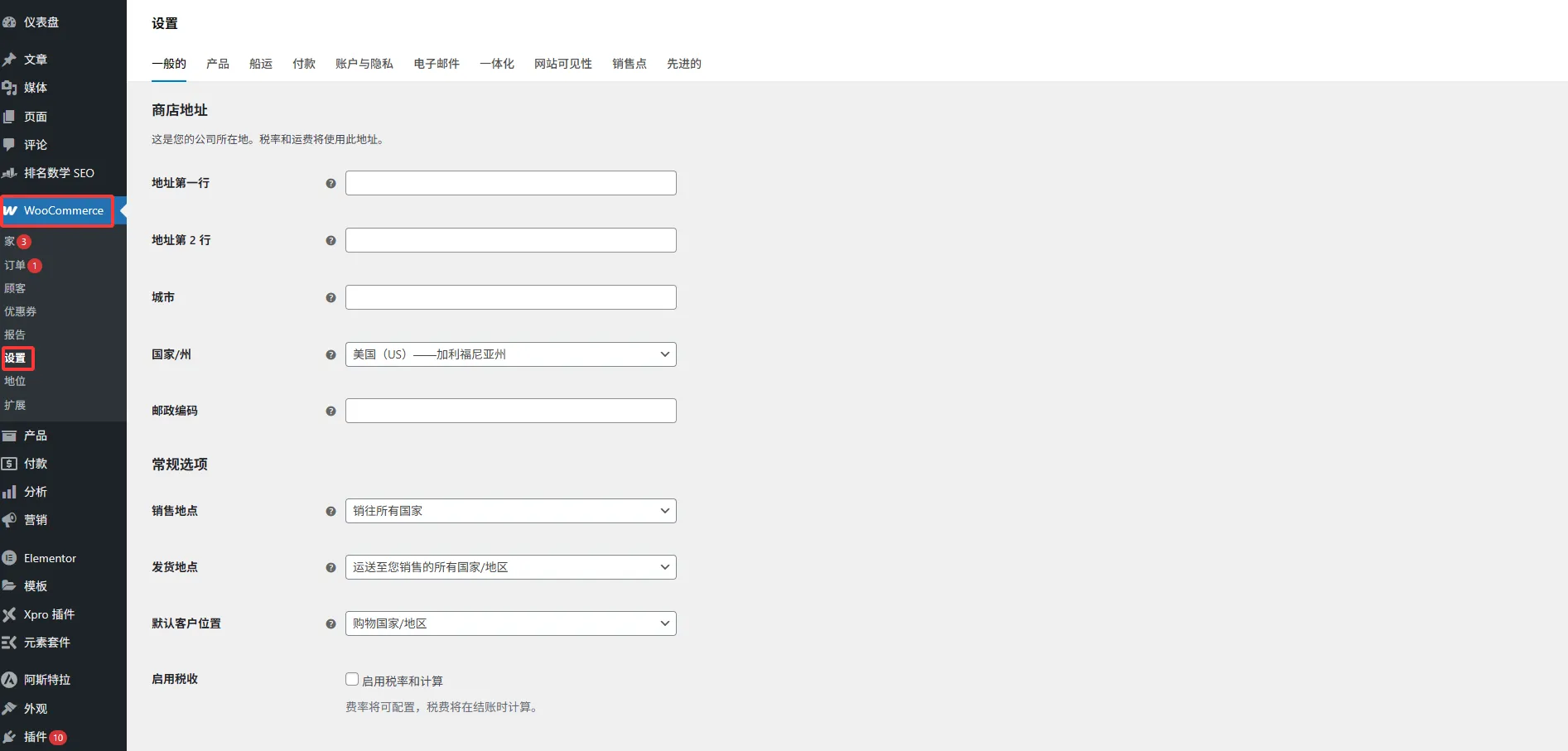The height and width of the screenshot is (751, 1568).
Task: Enable the 启用税率和计算 checkbox
Action: click(x=352, y=680)
